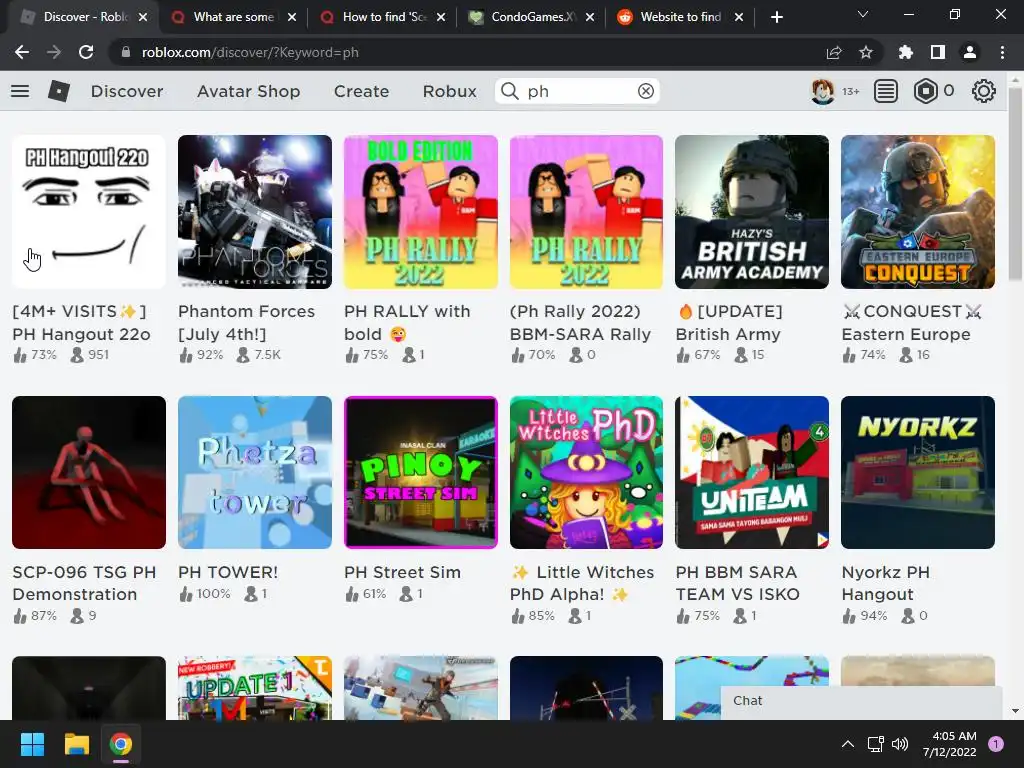The height and width of the screenshot is (768, 1024).
Task: Open the taskbar notification badge
Action: coord(996,744)
